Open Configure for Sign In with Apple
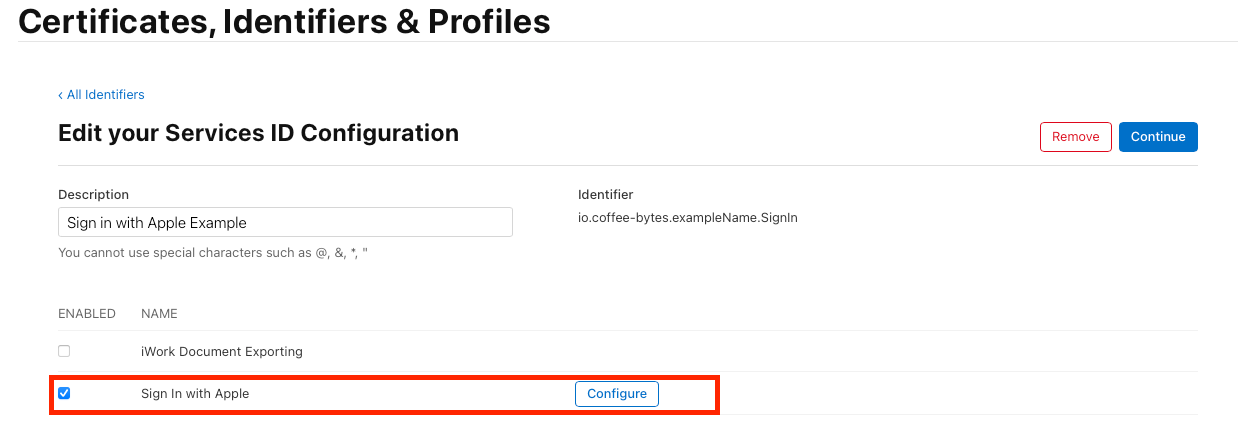The image size is (1241, 423). [x=617, y=394]
